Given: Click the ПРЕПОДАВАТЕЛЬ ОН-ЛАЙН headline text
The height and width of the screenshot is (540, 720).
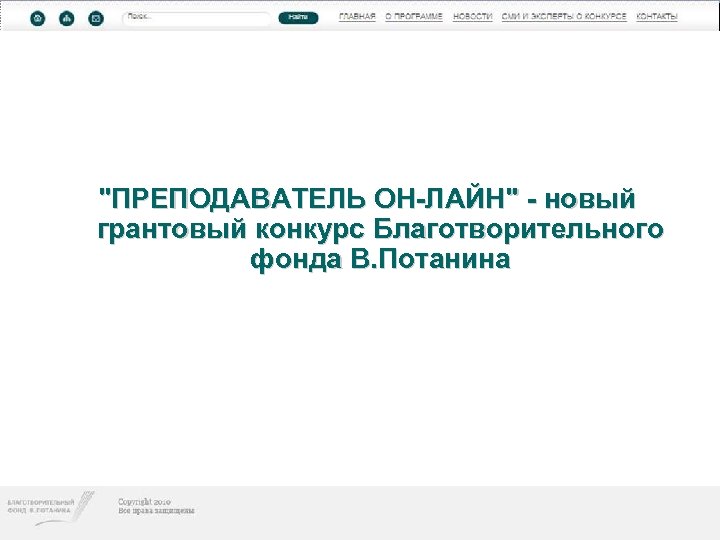Looking at the screenshot, I should pos(380,229).
